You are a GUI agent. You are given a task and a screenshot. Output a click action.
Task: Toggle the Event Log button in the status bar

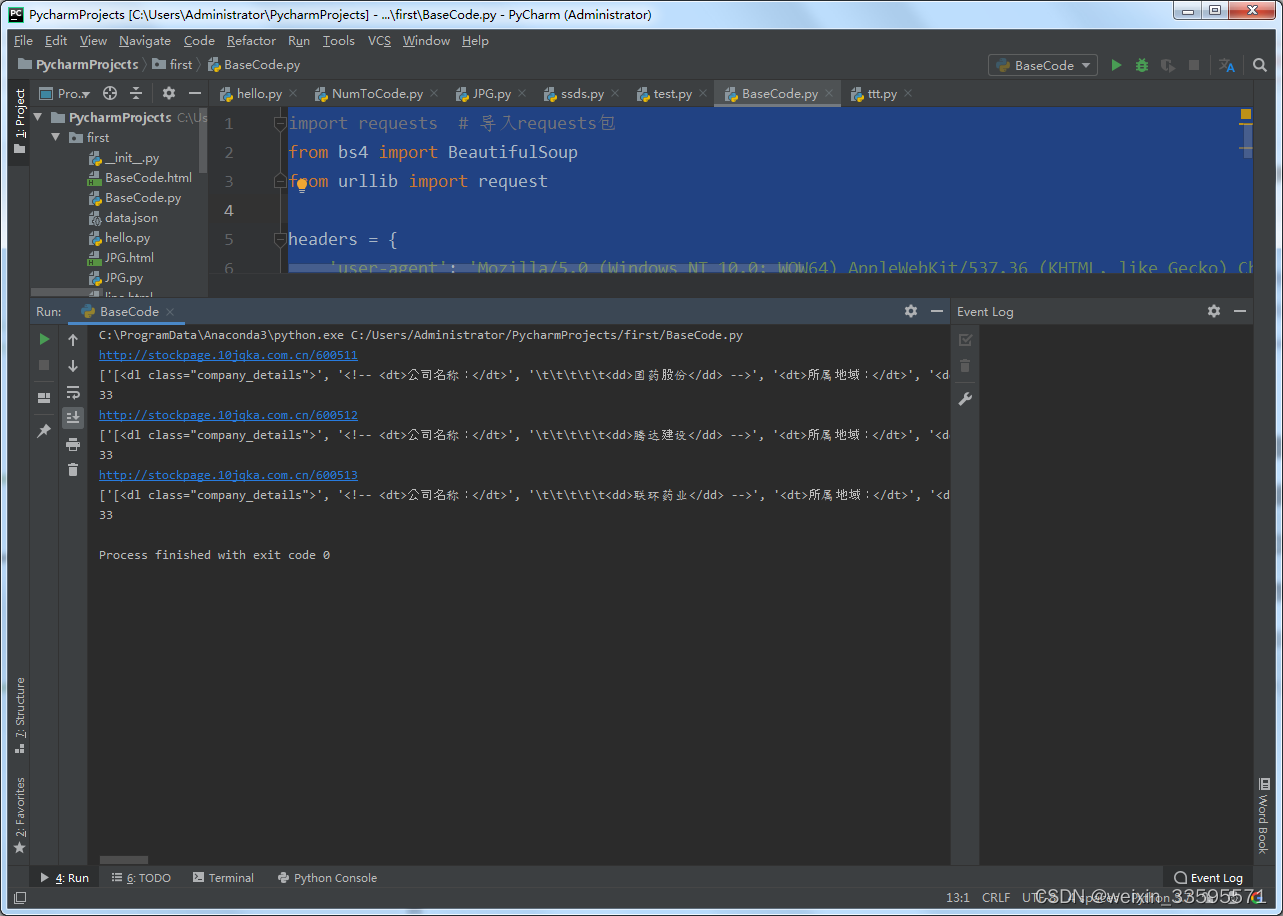(1209, 878)
